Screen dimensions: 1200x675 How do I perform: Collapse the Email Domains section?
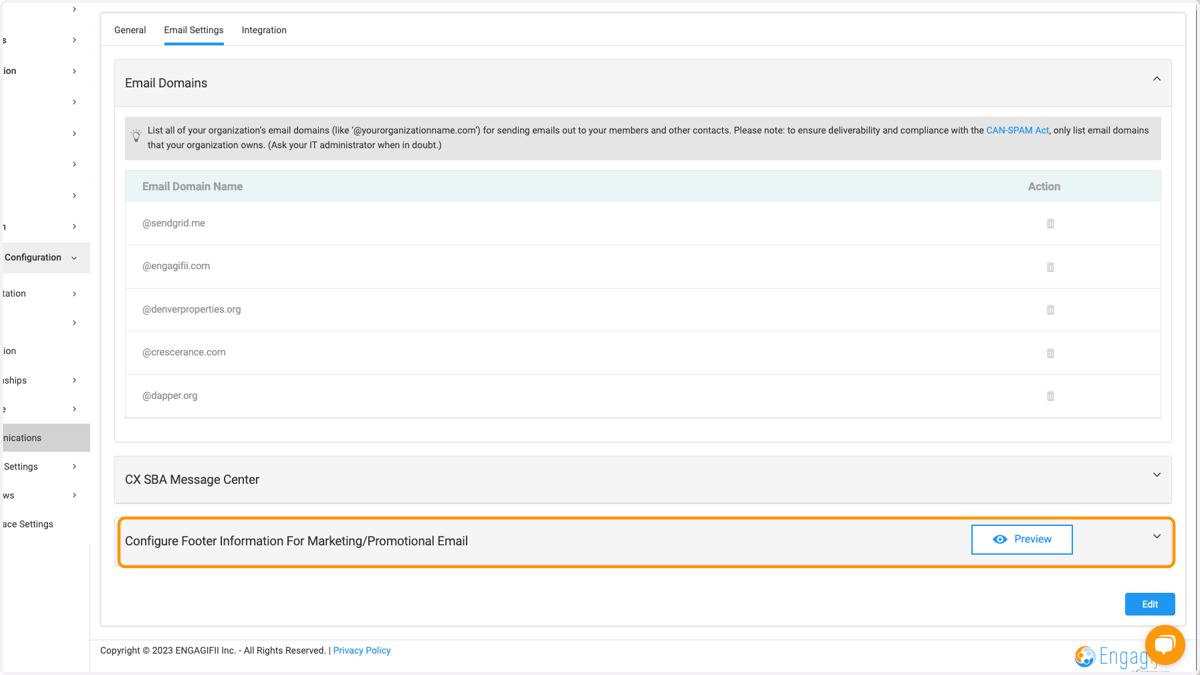pos(1157,79)
